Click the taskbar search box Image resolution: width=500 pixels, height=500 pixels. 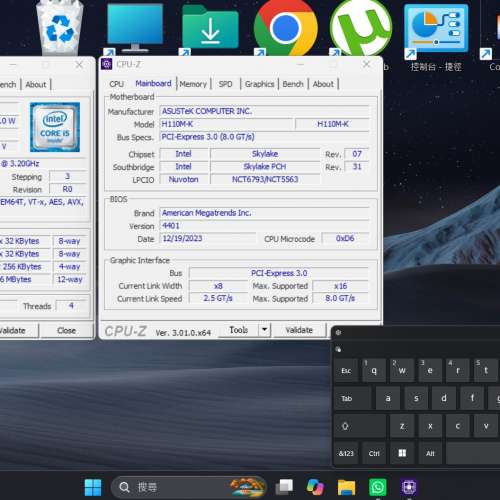(189, 487)
